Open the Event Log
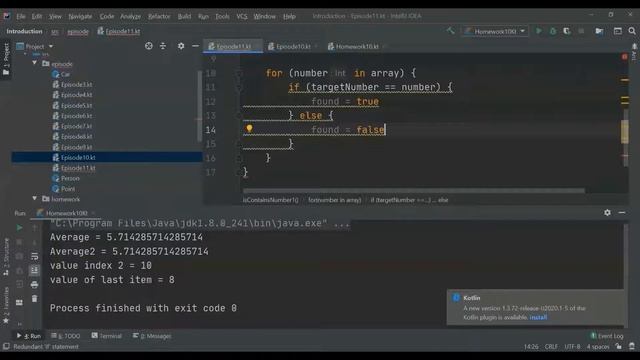The image size is (640, 360). (x=607, y=336)
